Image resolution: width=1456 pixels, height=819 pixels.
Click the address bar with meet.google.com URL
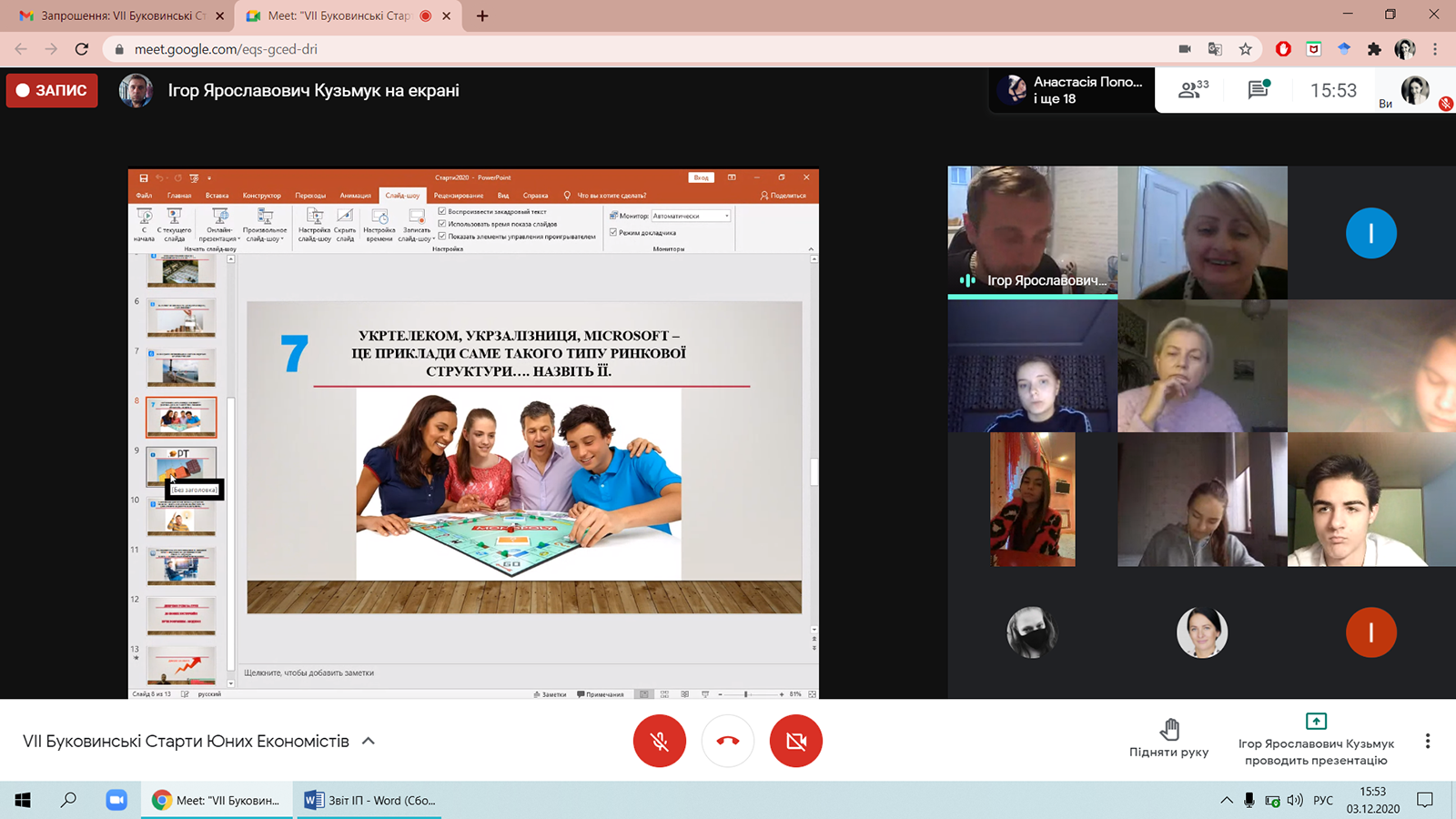[x=637, y=49]
